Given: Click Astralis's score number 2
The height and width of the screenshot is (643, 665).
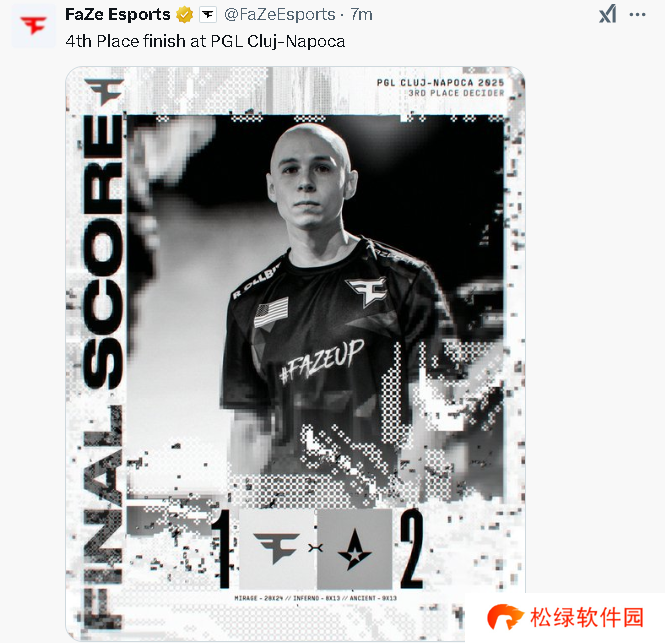Looking at the screenshot, I should (411, 548).
